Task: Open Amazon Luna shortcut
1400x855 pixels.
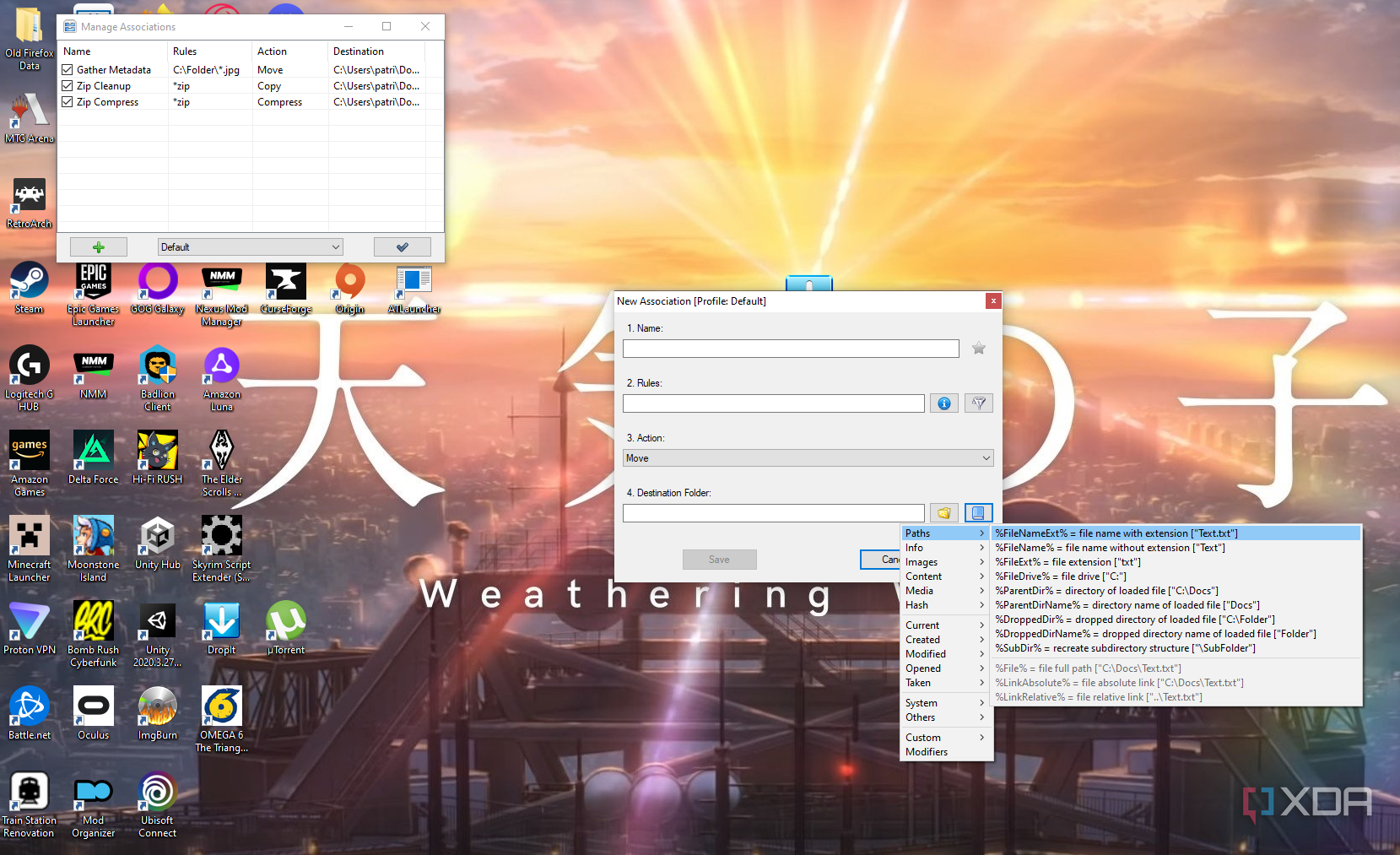Action: [222, 378]
